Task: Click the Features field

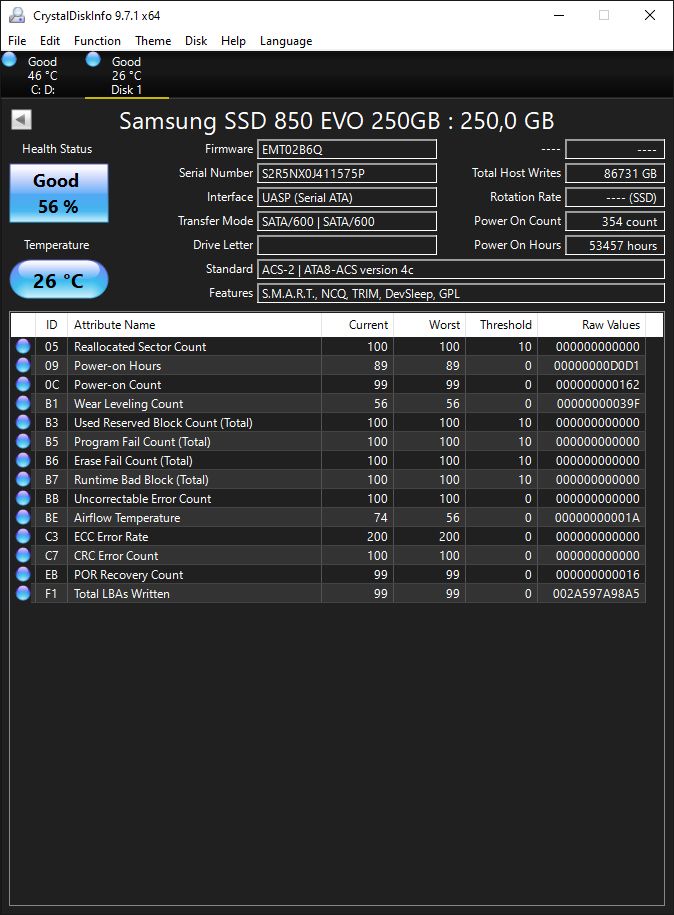Action: 461,294
